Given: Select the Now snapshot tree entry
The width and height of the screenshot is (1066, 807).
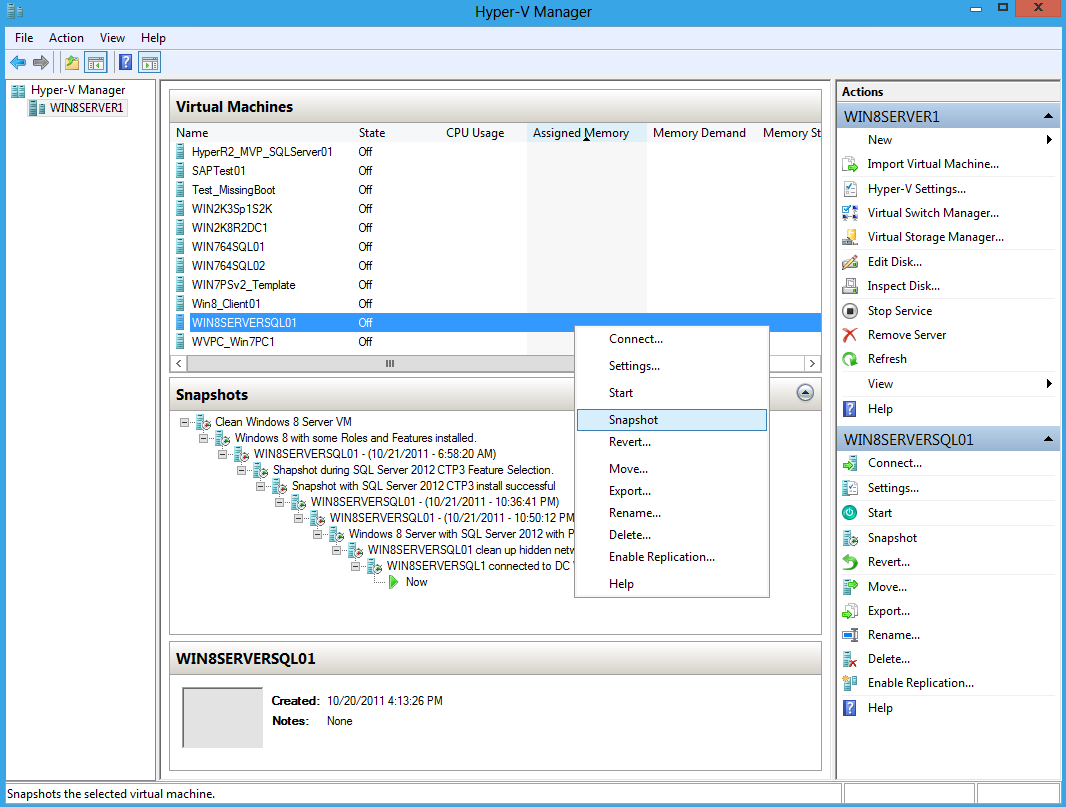Looking at the screenshot, I should pos(416,583).
